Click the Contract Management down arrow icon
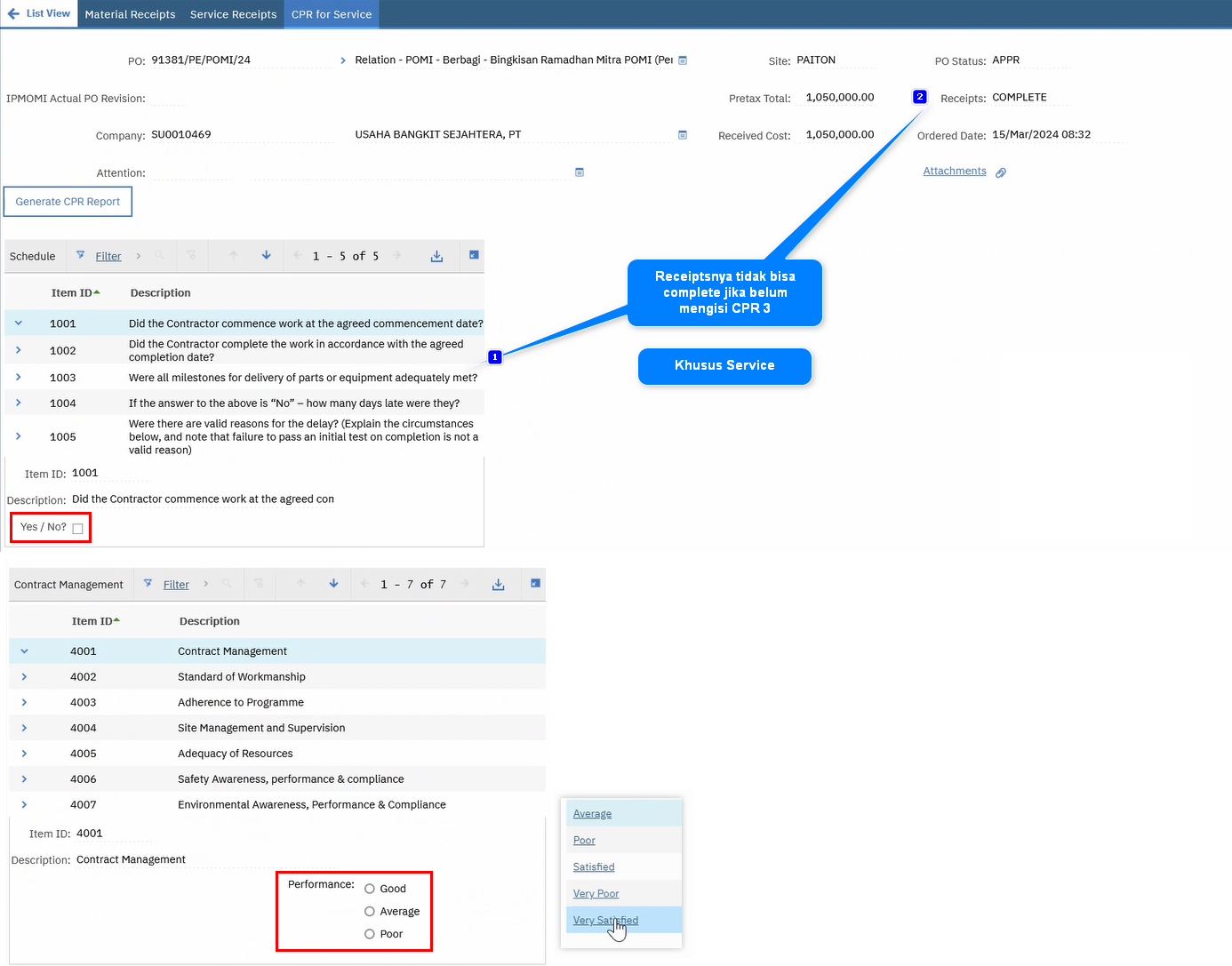Screen dimensions: 1232x966 (333, 584)
